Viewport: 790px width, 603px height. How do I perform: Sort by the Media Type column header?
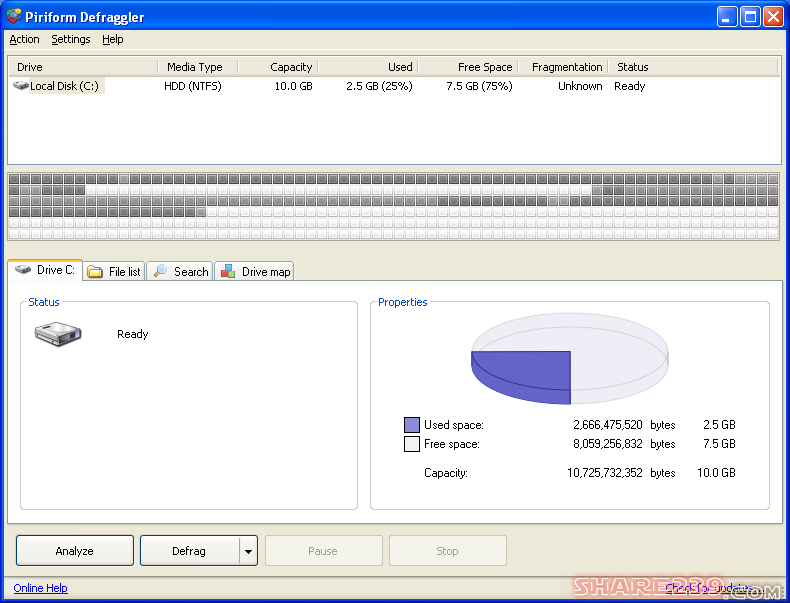click(x=198, y=67)
